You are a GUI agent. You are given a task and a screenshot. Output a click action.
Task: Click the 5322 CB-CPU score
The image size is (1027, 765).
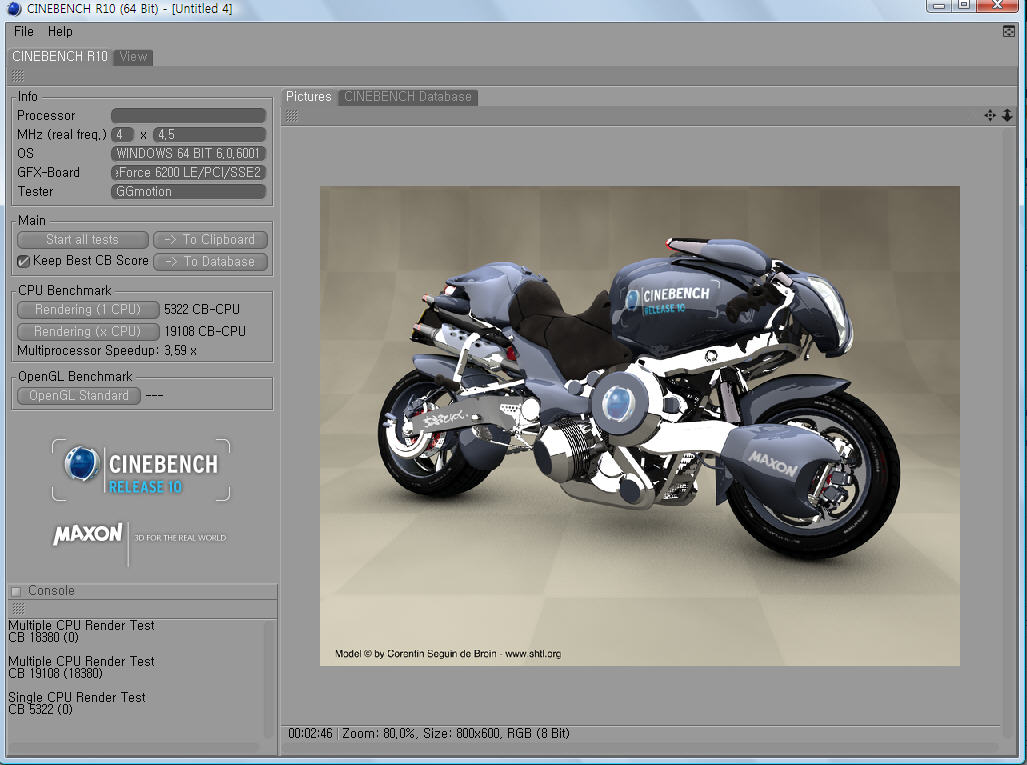coord(202,309)
